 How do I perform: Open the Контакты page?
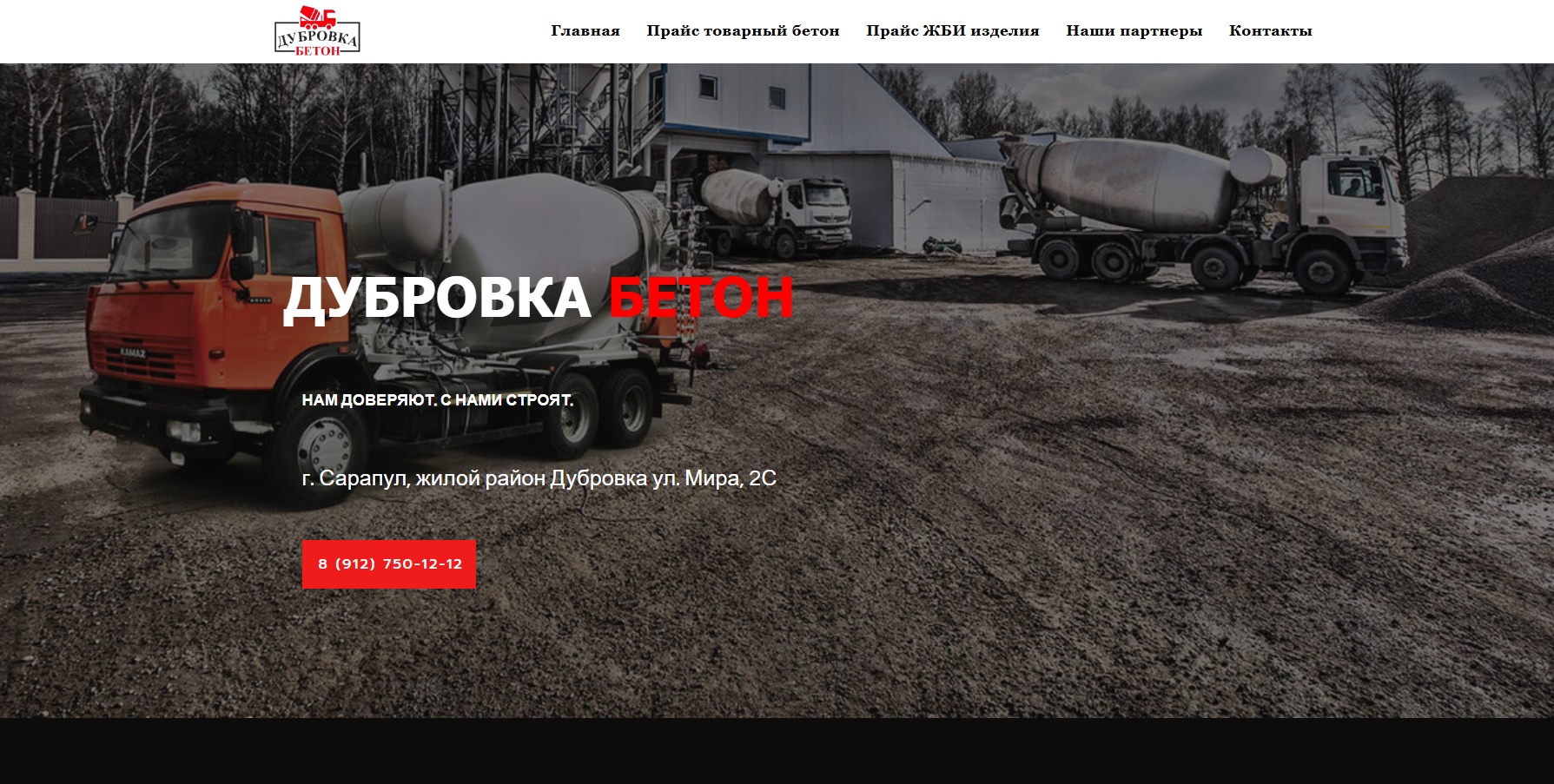[1270, 31]
